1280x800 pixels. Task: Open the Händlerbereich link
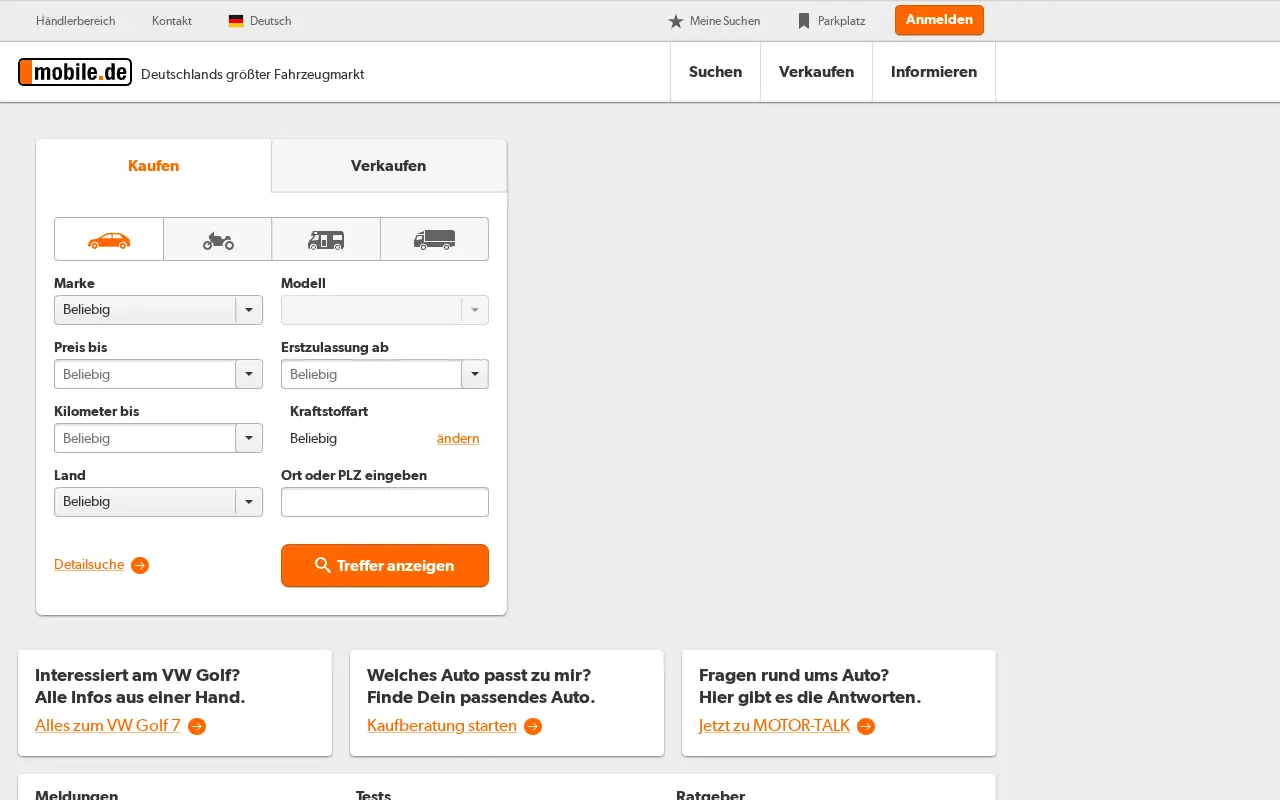point(76,21)
